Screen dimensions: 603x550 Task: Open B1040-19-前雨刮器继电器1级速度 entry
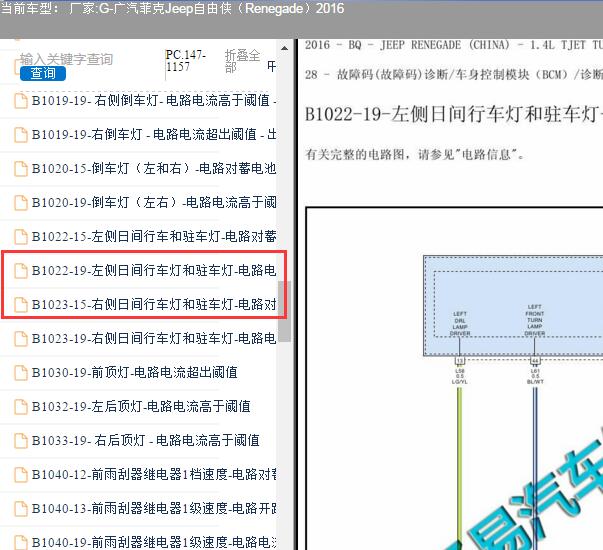153,542
